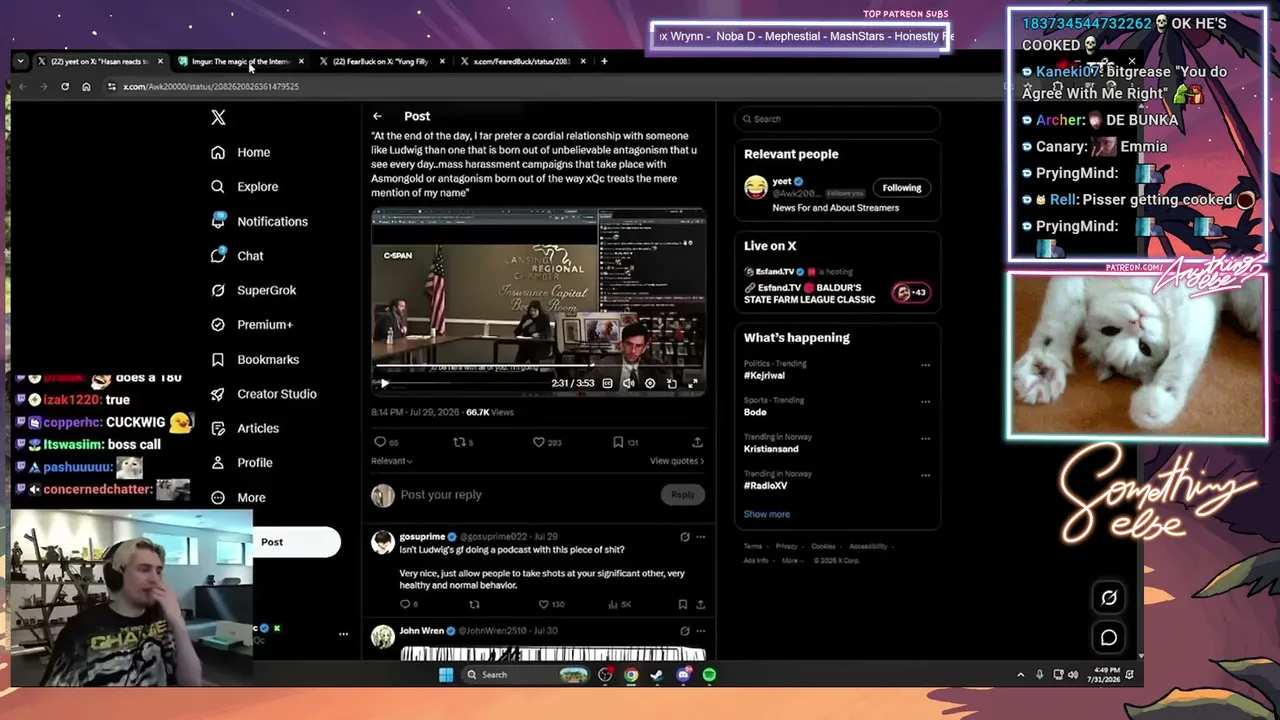Screen dimensions: 1280x720
Task: Bookmark gosuprime's reply
Action: 682,604
